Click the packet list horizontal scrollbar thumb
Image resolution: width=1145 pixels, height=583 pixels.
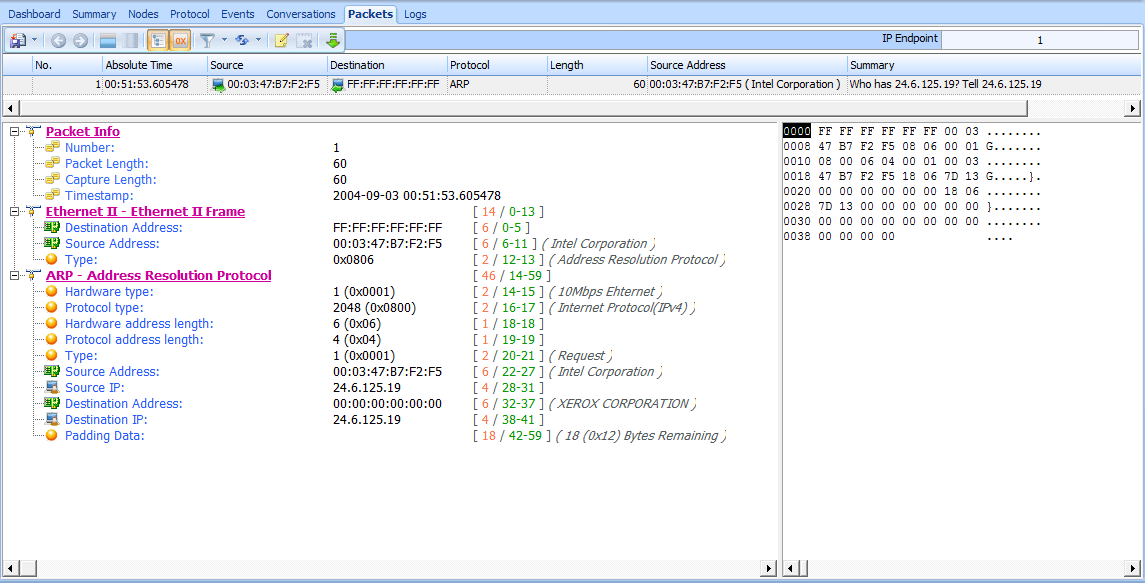523,108
